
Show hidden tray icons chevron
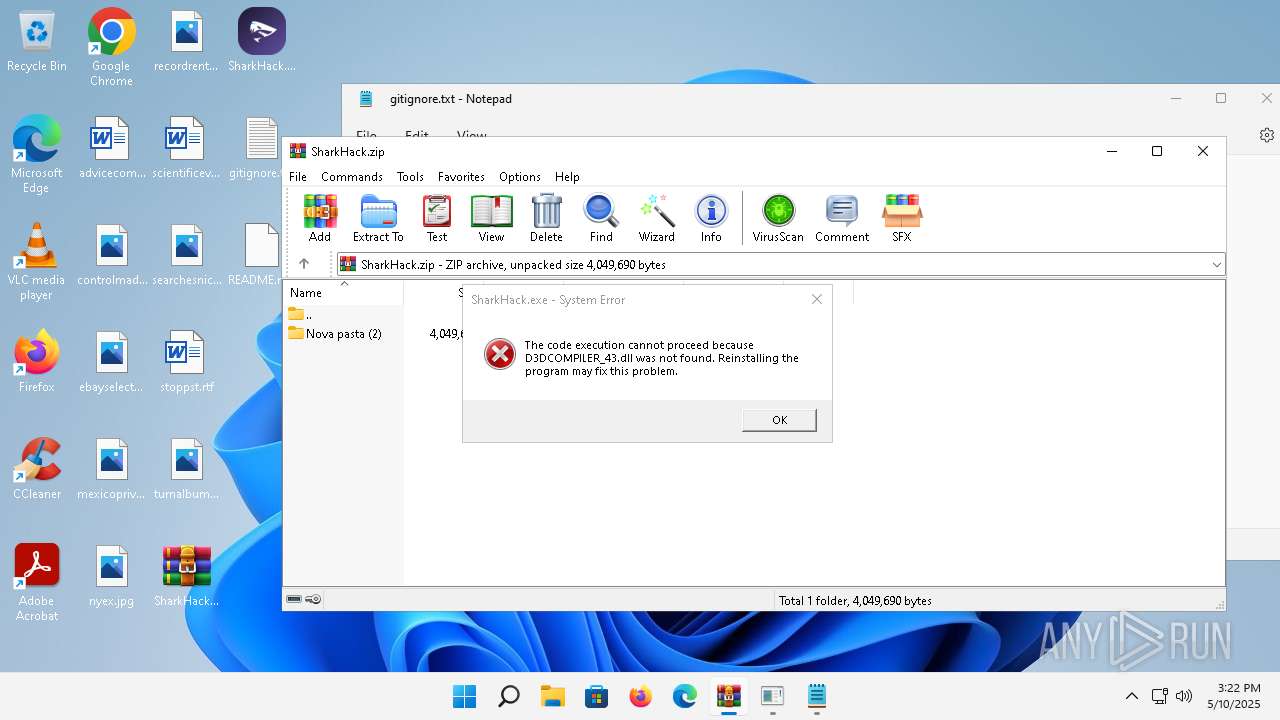1132,696
